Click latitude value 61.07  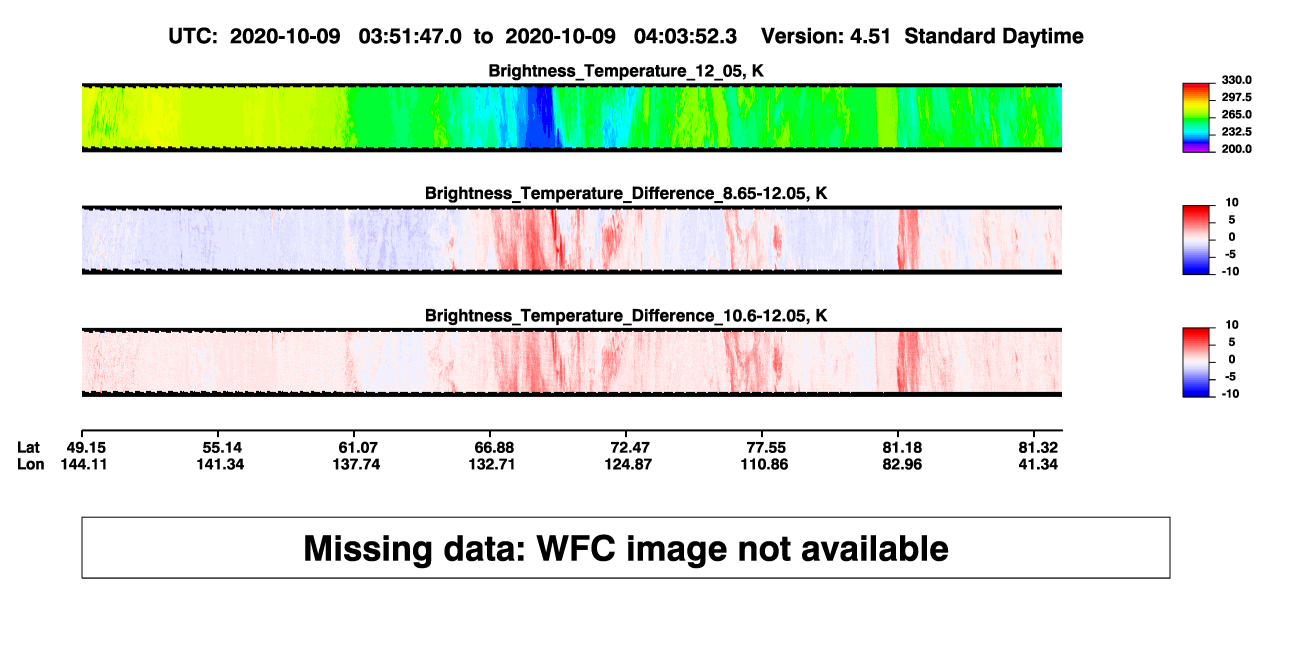click(359, 447)
